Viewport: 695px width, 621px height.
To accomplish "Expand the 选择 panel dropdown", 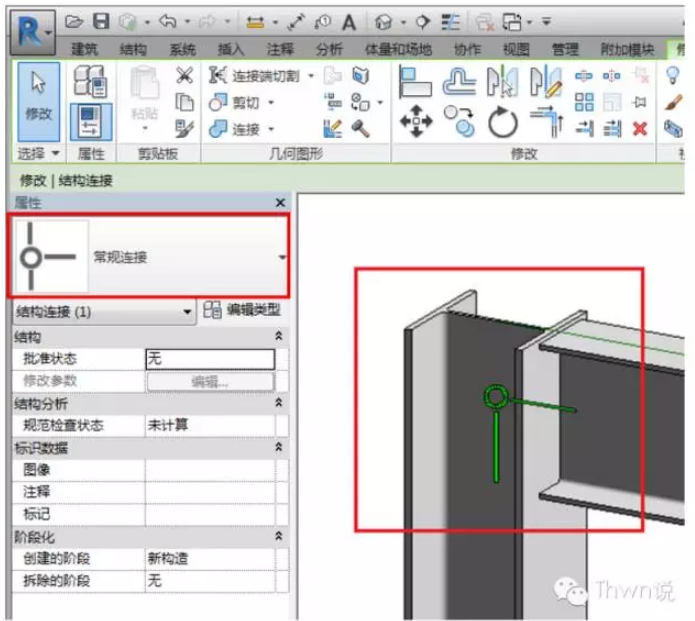I will pos(56,153).
